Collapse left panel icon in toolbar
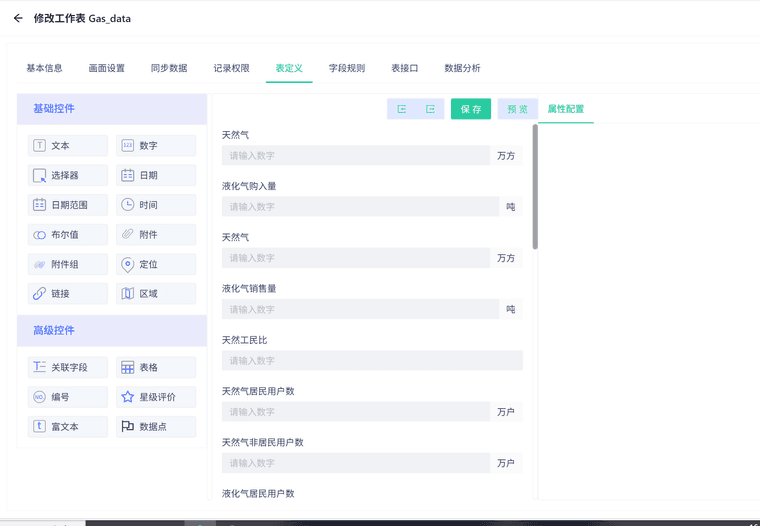Screen dimensions: 760x526 click(402, 109)
